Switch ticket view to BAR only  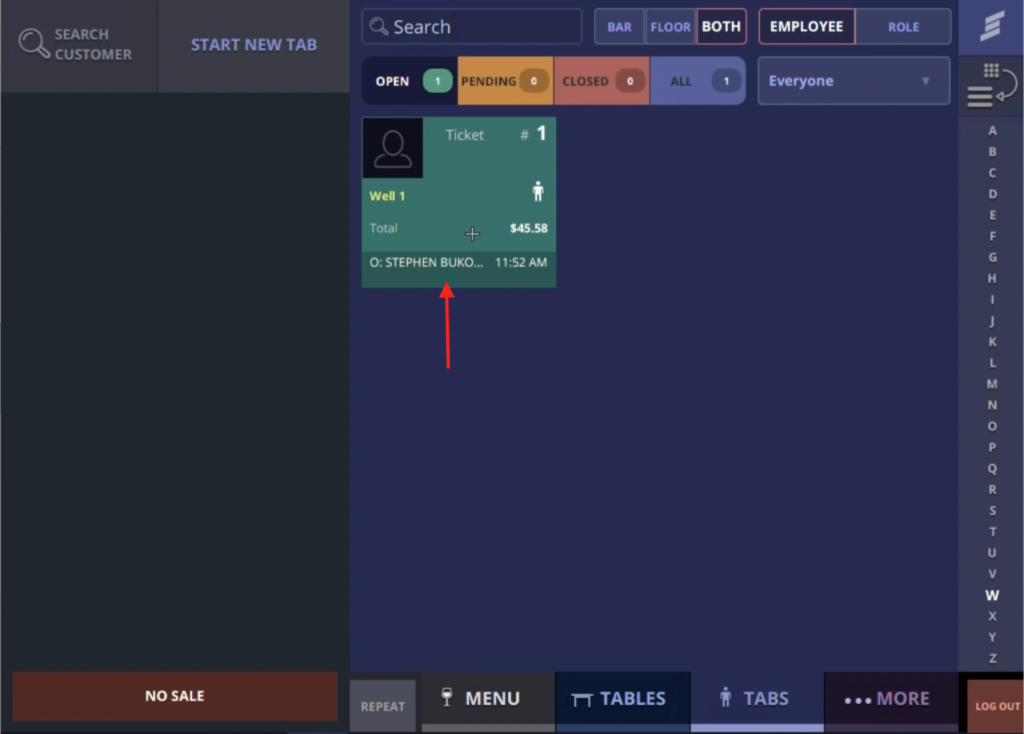point(619,26)
